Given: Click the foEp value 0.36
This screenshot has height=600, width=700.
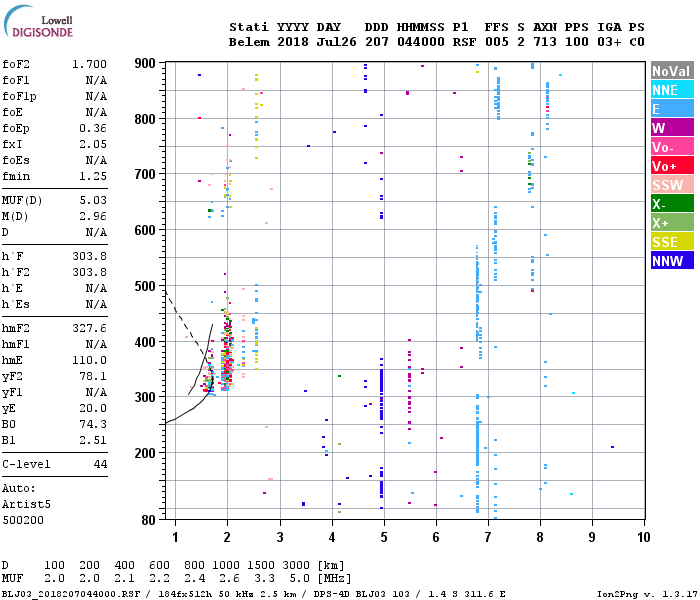Looking at the screenshot, I should pyautogui.click(x=93, y=129).
